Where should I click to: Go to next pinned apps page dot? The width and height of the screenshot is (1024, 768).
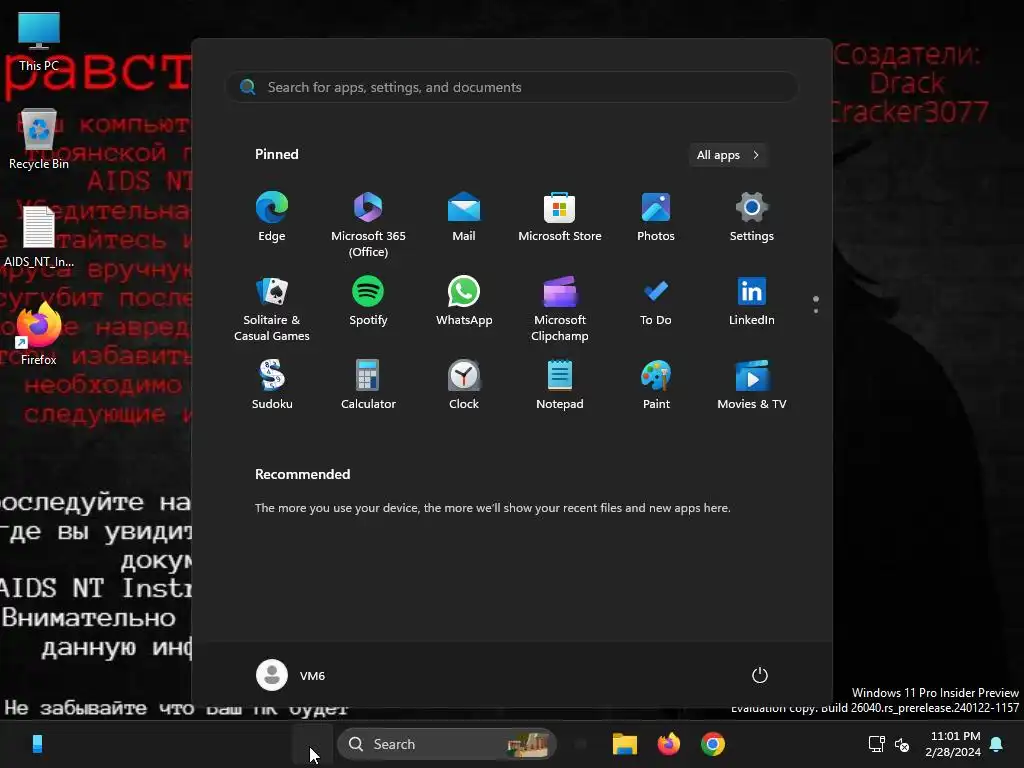click(816, 311)
